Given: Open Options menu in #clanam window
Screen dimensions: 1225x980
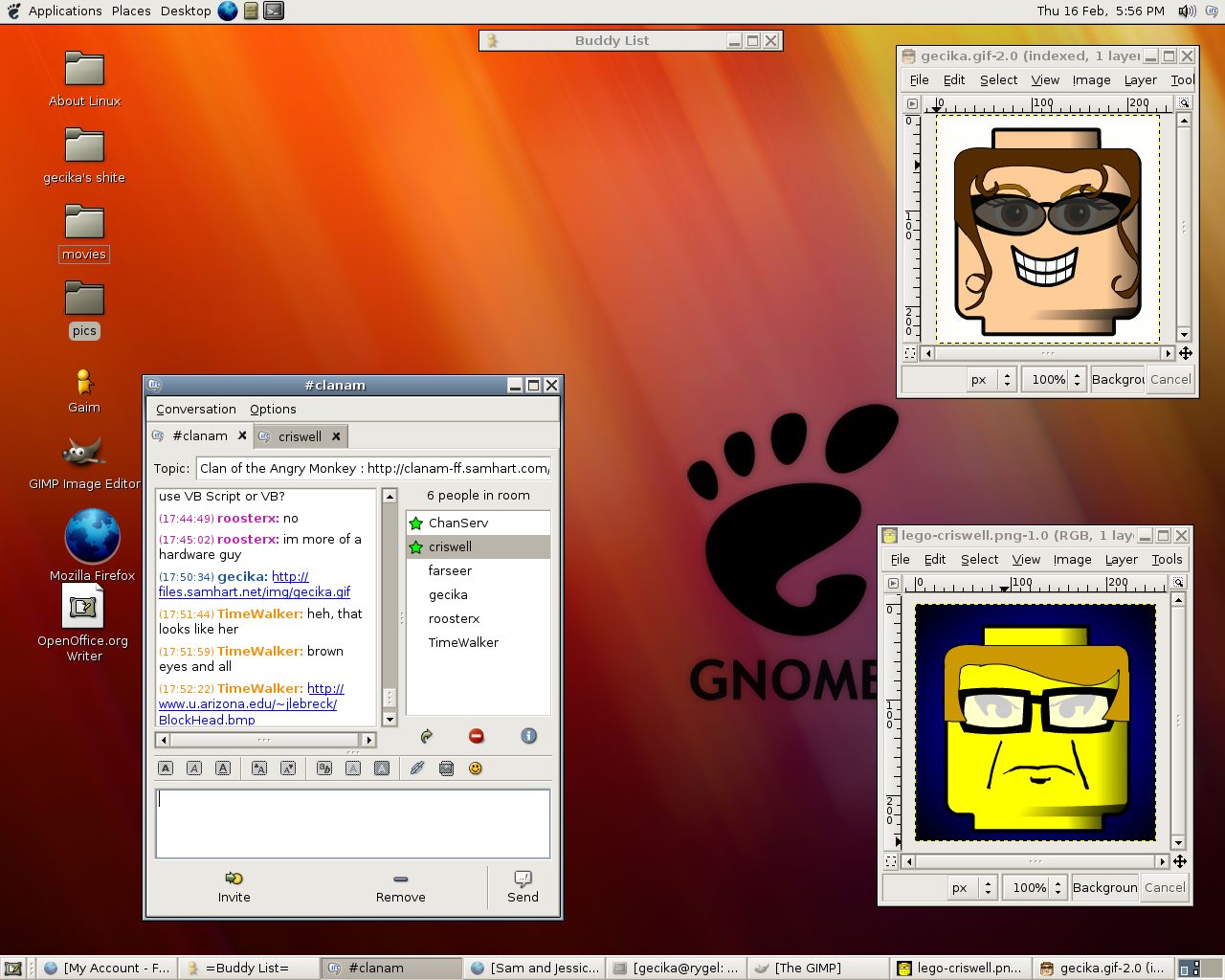Looking at the screenshot, I should click(273, 409).
